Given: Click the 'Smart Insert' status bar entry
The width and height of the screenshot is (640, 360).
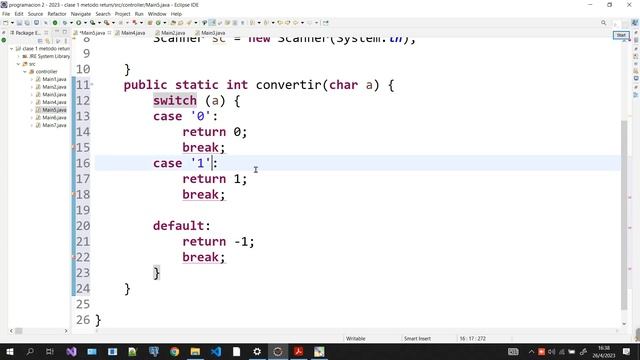Looking at the screenshot, I should coord(417,338).
